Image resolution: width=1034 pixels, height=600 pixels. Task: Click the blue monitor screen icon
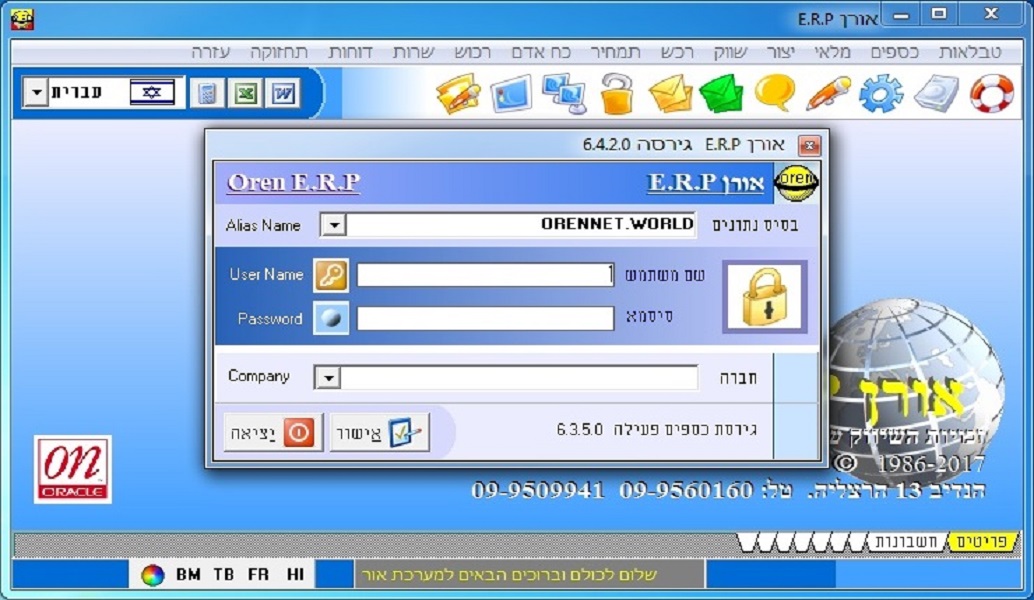511,94
